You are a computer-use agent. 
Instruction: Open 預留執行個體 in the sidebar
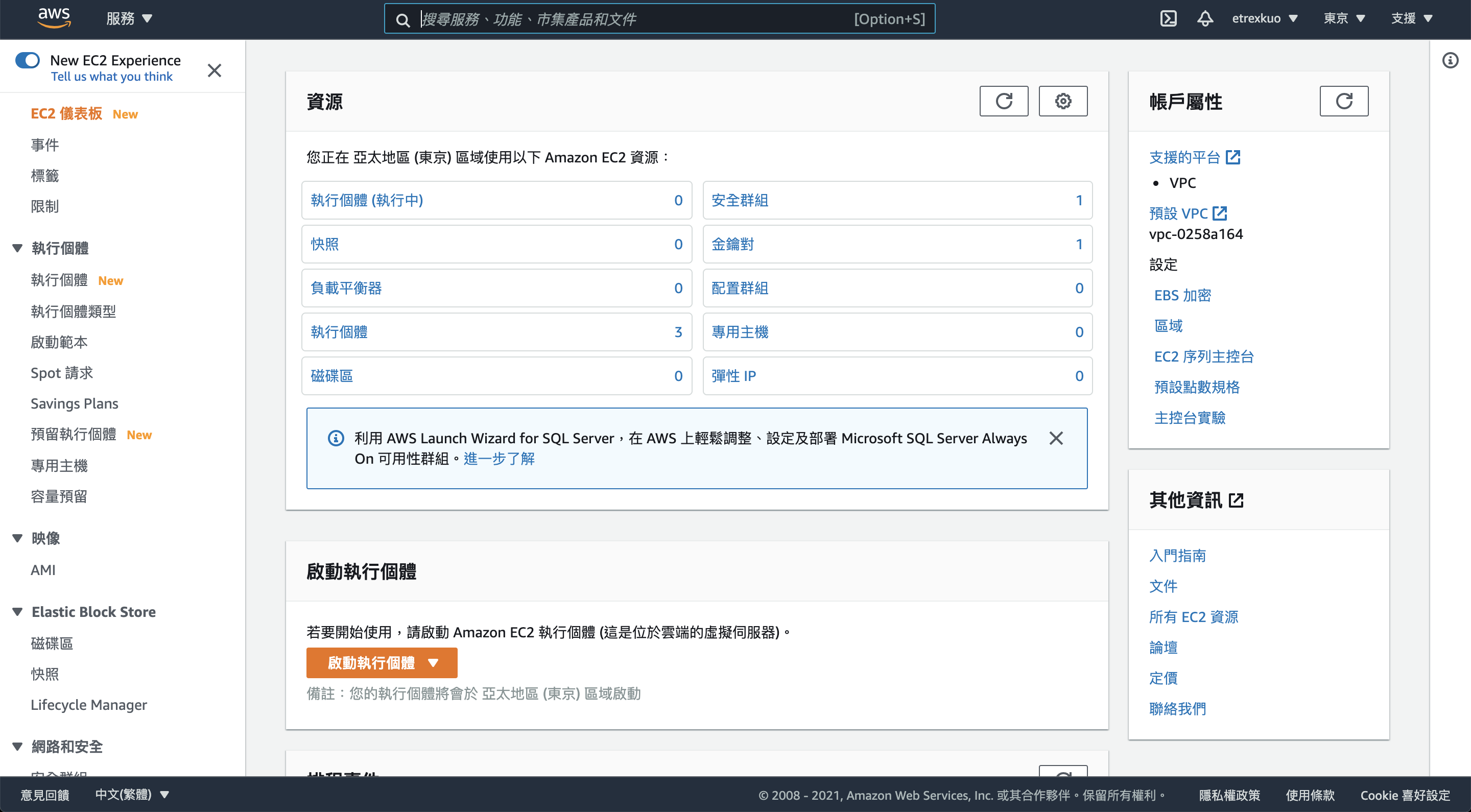tap(73, 435)
